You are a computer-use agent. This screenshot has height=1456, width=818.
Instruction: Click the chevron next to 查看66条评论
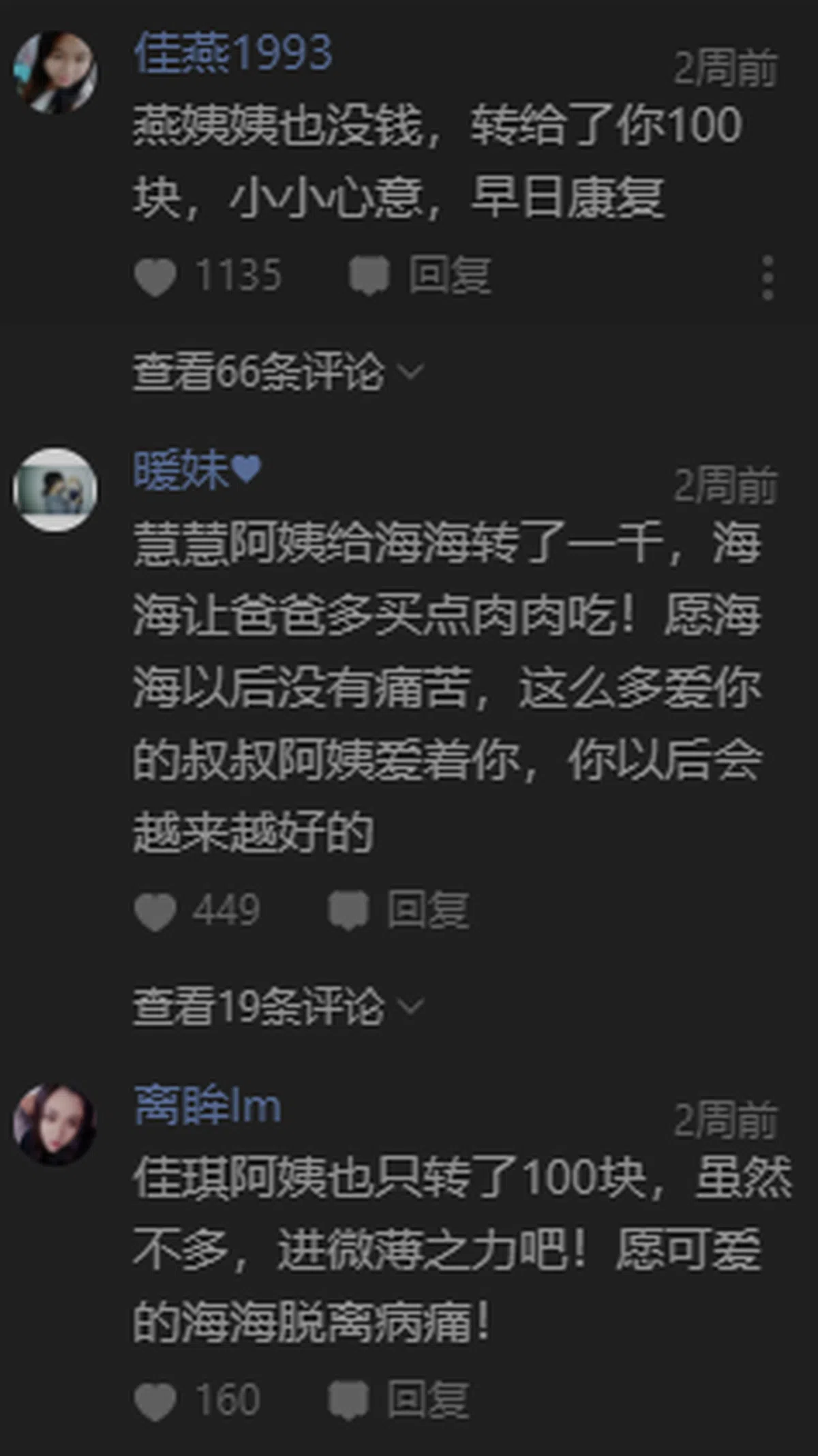tap(410, 372)
